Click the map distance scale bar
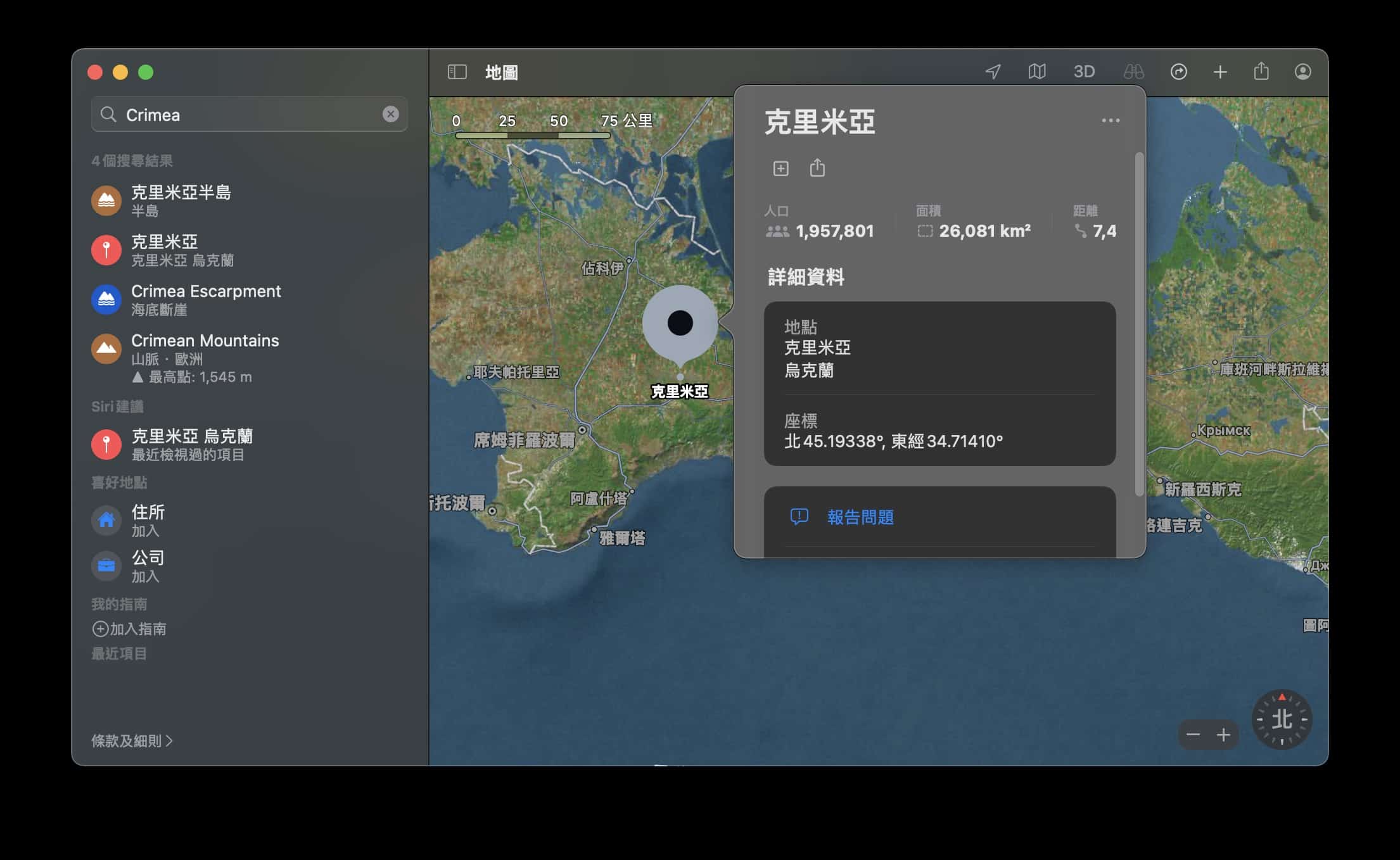Viewport: 1400px width, 860px height. point(533,135)
